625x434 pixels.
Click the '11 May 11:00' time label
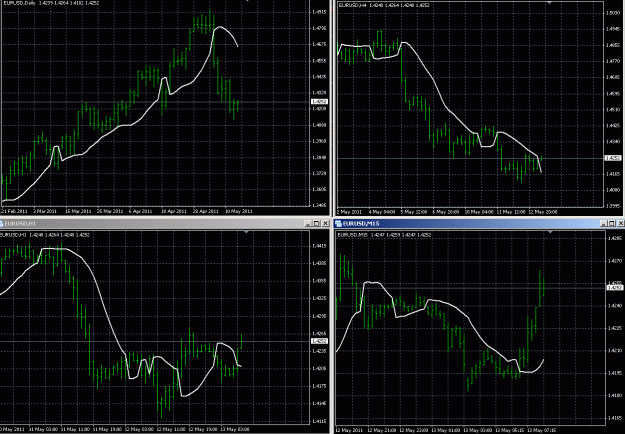pos(76,430)
